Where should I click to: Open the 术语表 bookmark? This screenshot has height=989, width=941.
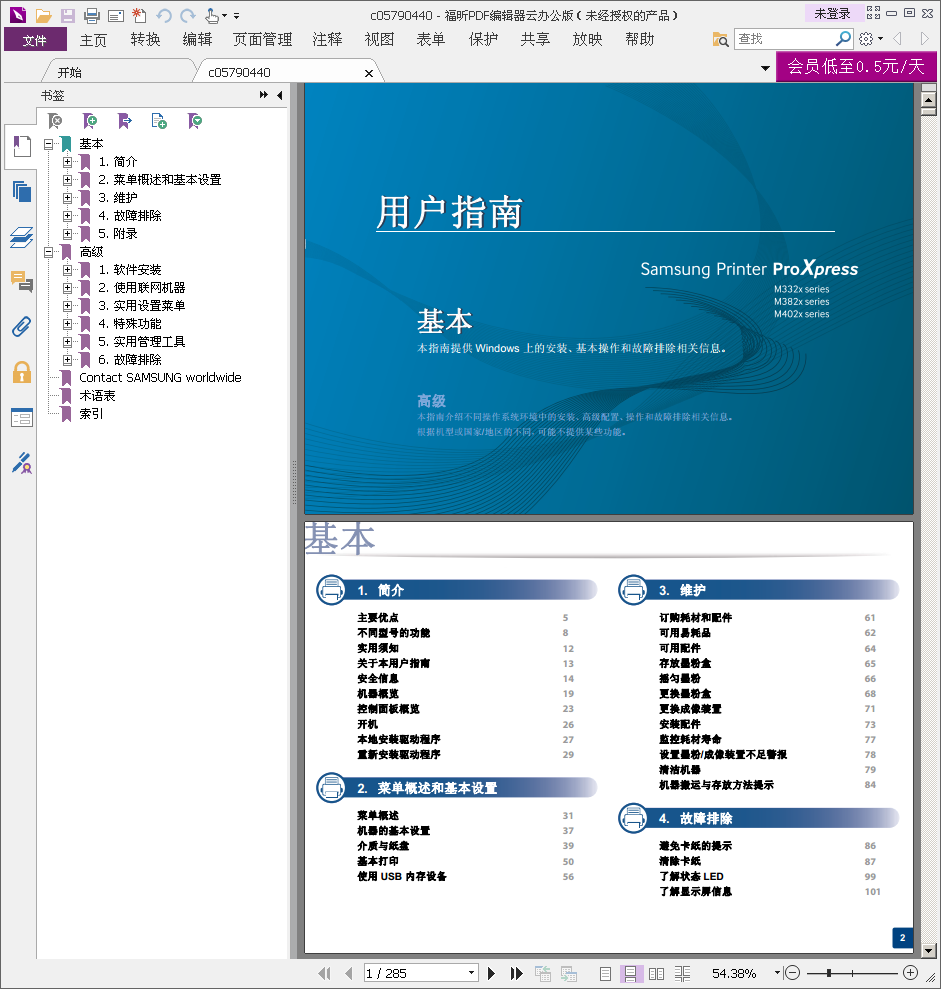(97, 396)
